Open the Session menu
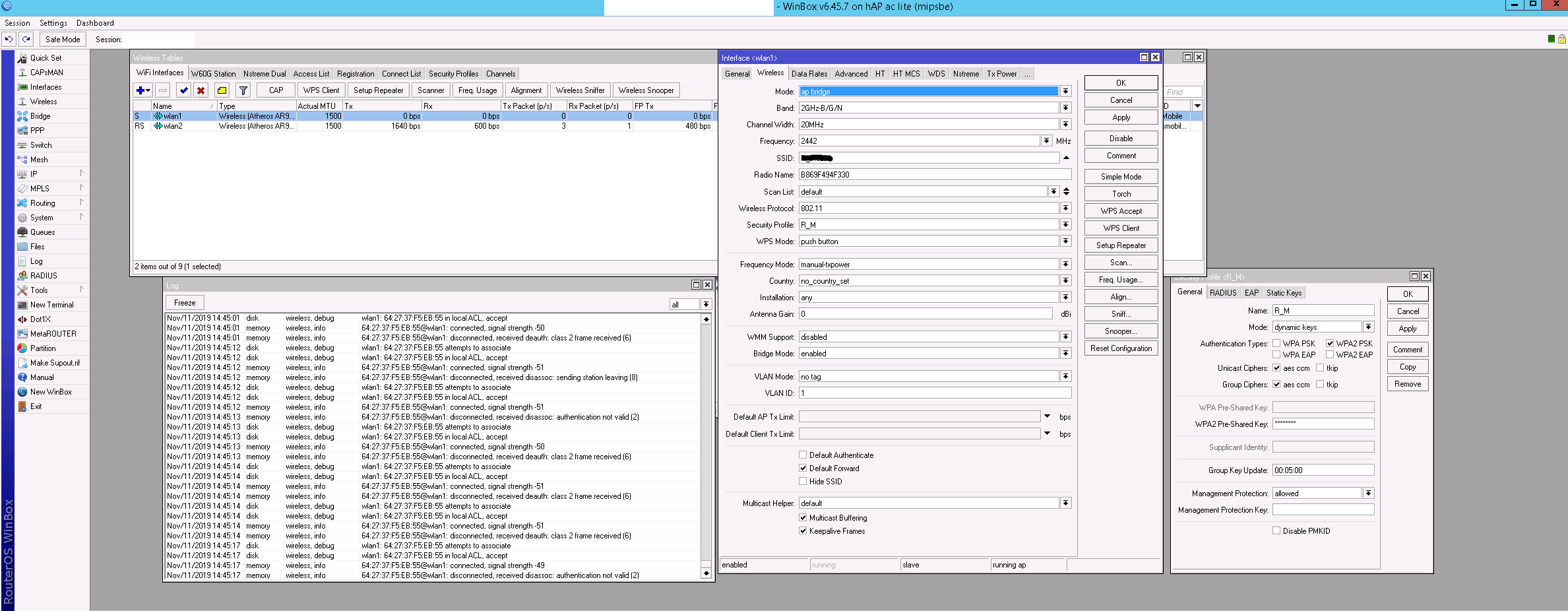This screenshot has width=1568, height=611. coord(16,22)
